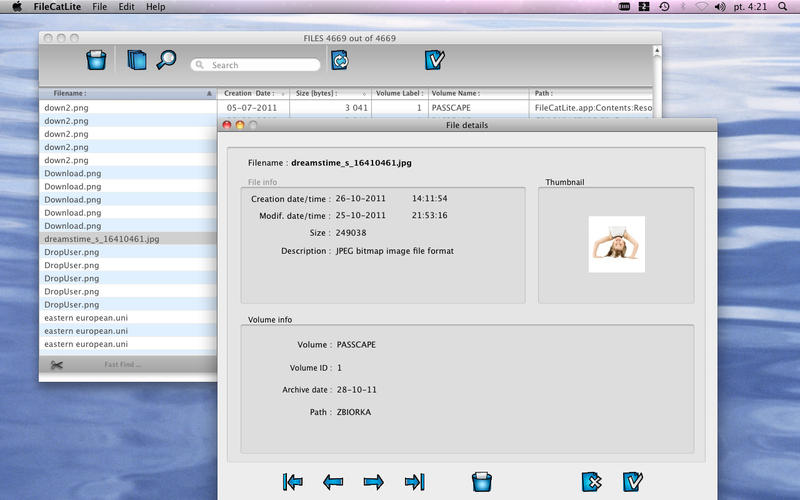800x500 pixels.
Task: Click the refresh icon in main toolbar
Action: tap(340, 60)
